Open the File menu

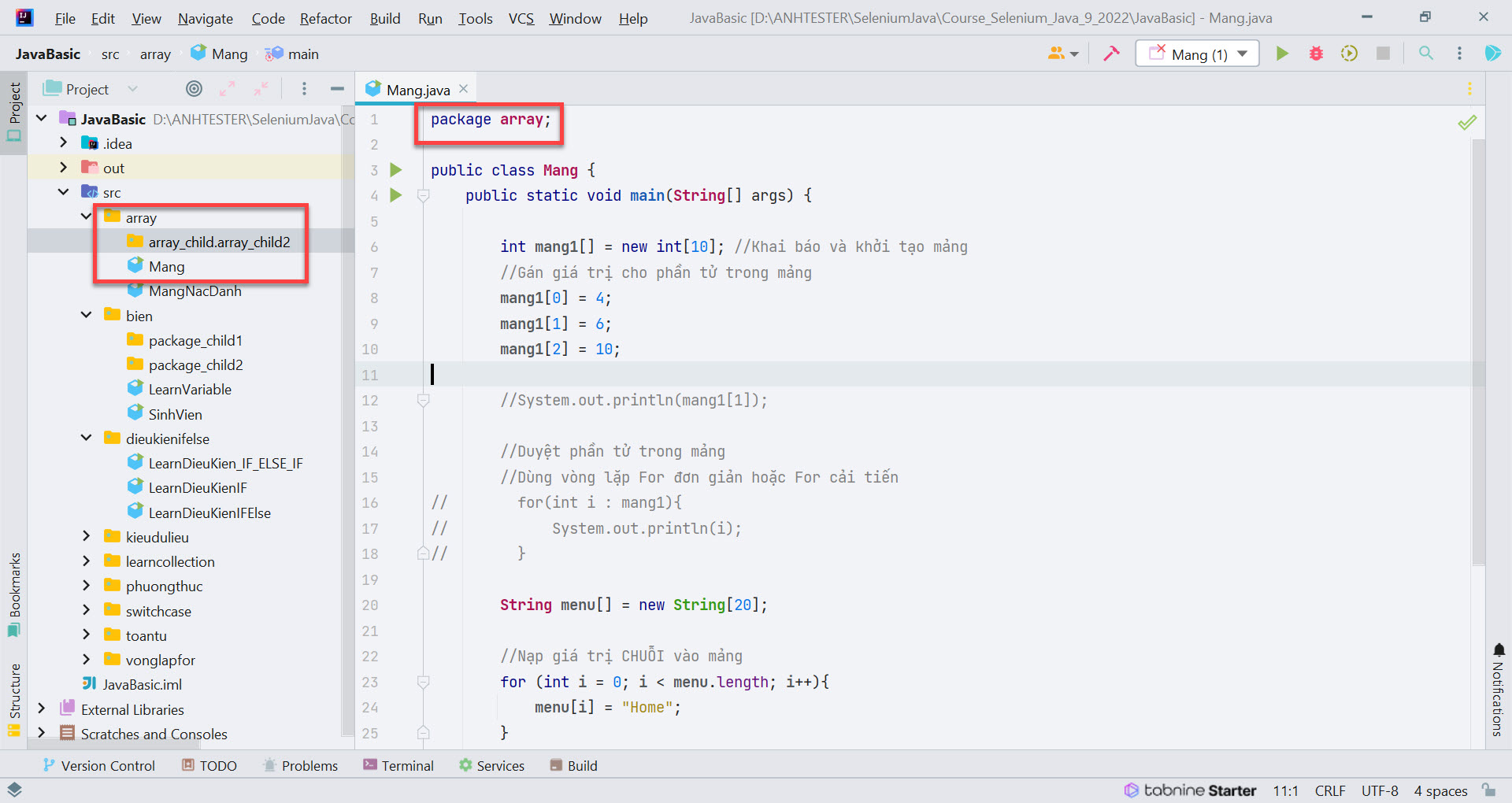point(65,18)
